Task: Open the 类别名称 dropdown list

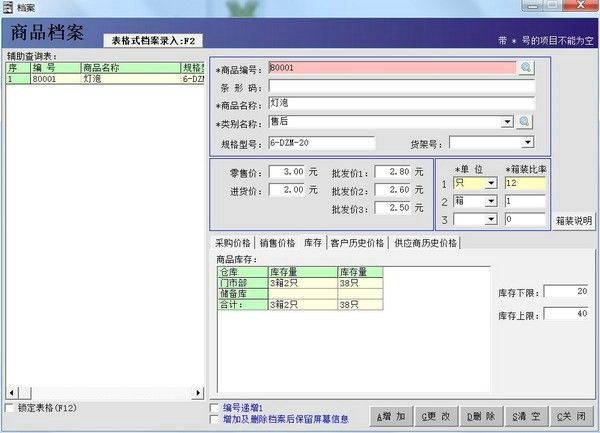Action: pyautogui.click(x=508, y=122)
